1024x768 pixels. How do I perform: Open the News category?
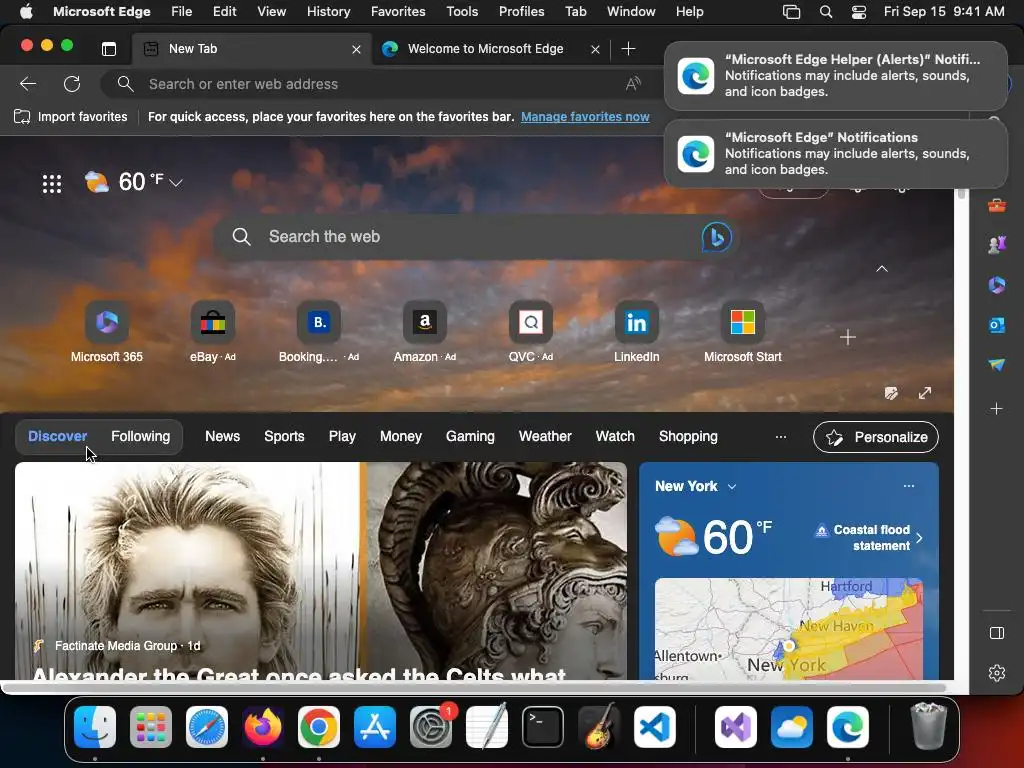point(223,436)
